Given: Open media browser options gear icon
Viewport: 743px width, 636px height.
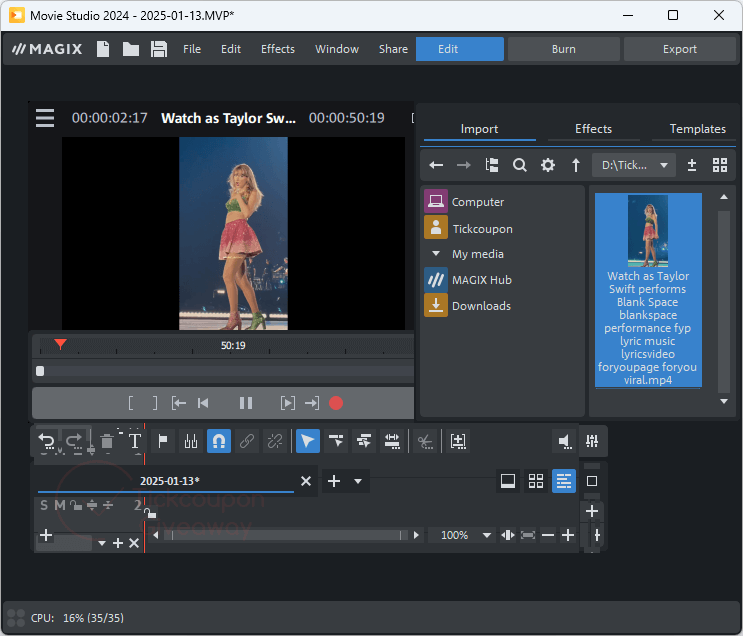Looking at the screenshot, I should click(x=548, y=165).
